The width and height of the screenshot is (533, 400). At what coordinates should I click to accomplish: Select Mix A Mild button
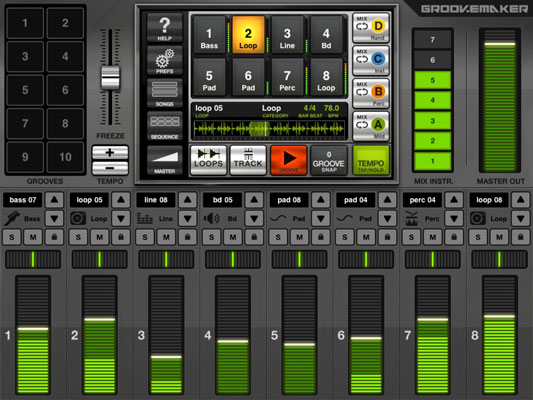(371, 126)
